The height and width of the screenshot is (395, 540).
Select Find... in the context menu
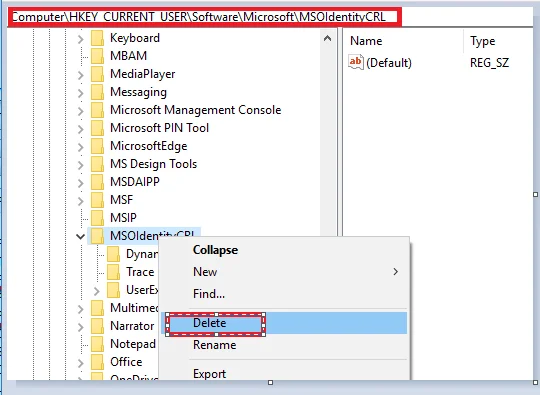(284, 294)
